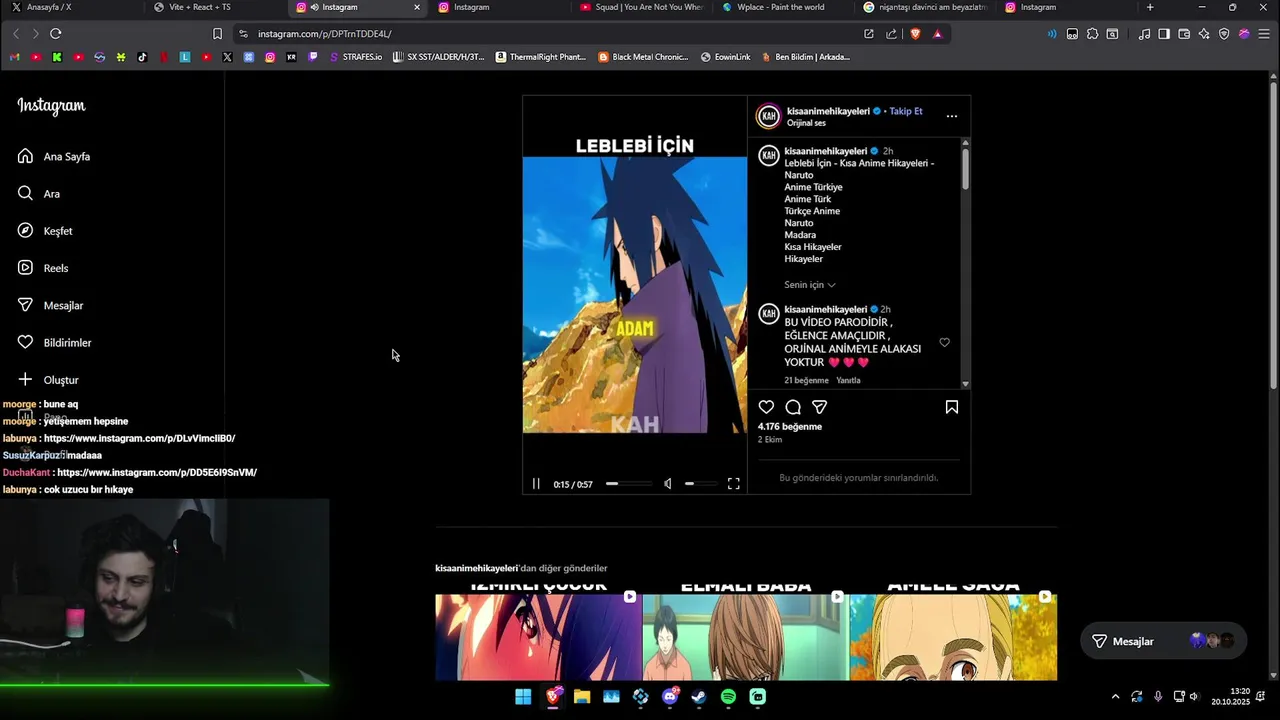Switch to the Squad YouTube tab
The image size is (1280, 720).
click(x=642, y=7)
